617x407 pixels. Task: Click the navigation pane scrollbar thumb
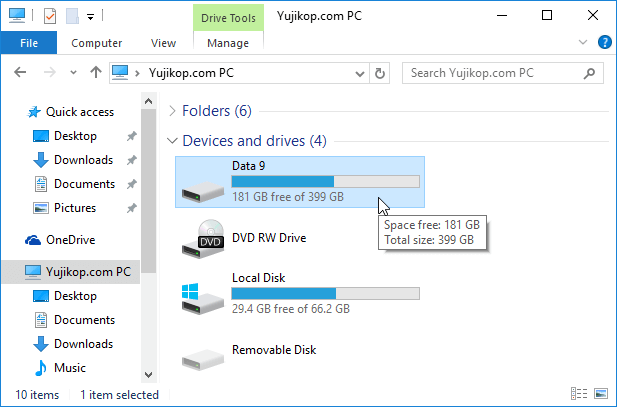point(148,191)
